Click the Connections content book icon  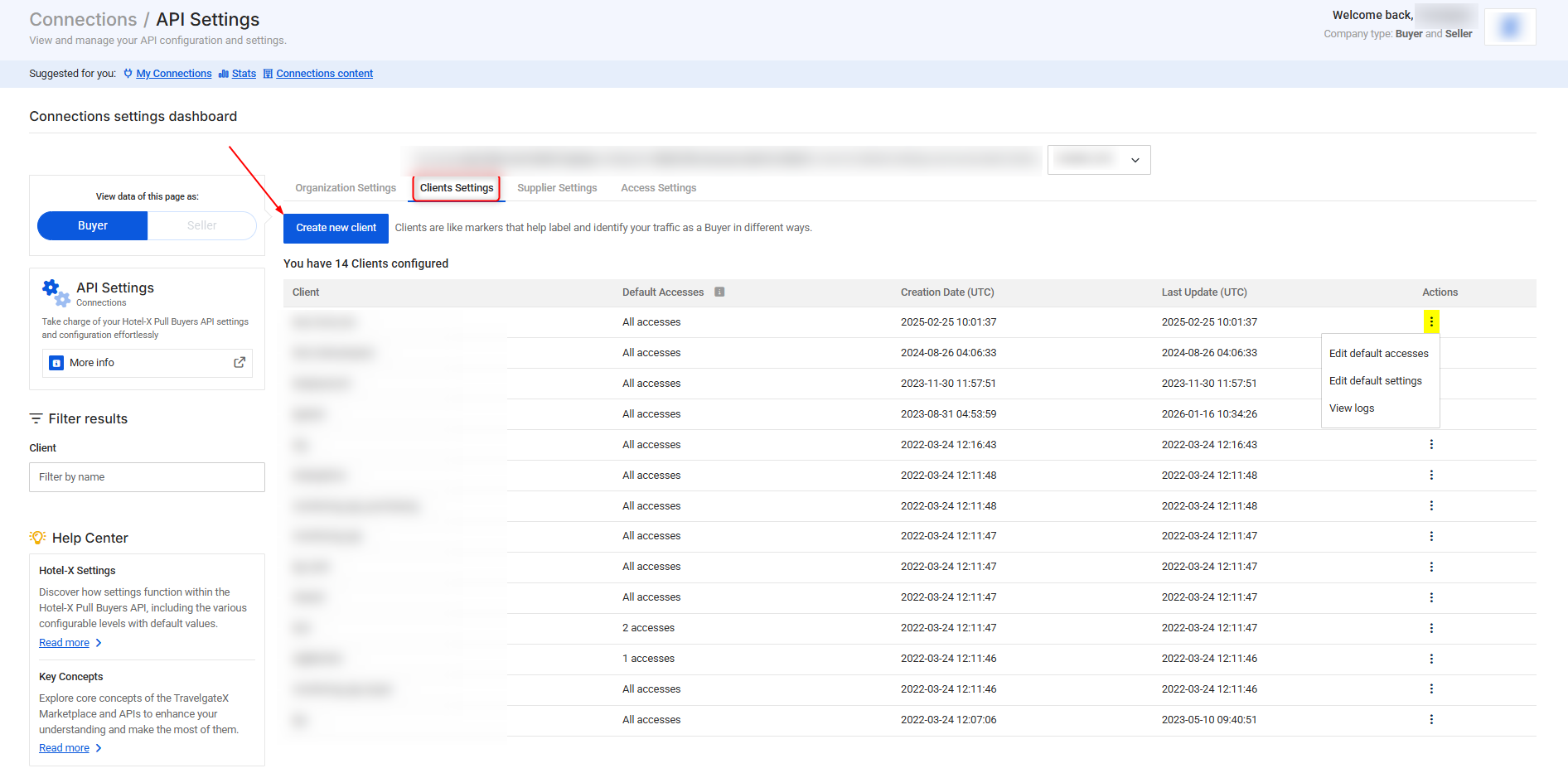tap(268, 73)
